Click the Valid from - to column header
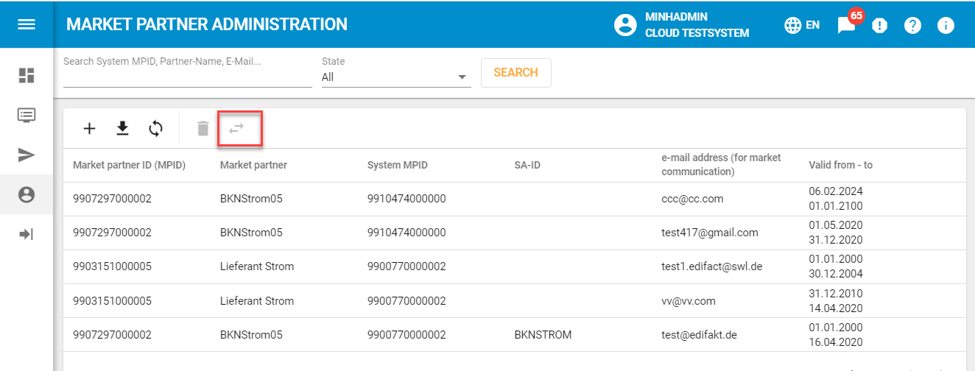 coord(841,165)
